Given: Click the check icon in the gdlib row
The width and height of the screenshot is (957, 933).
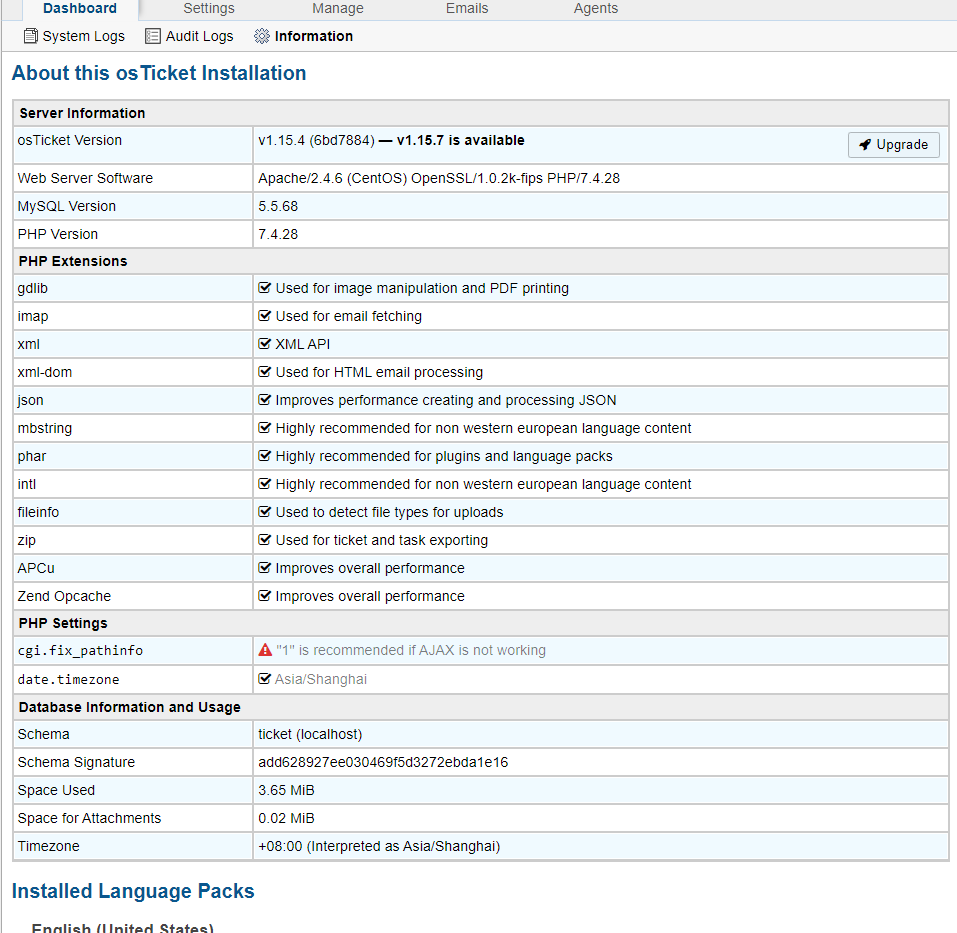Looking at the screenshot, I should click(x=264, y=288).
